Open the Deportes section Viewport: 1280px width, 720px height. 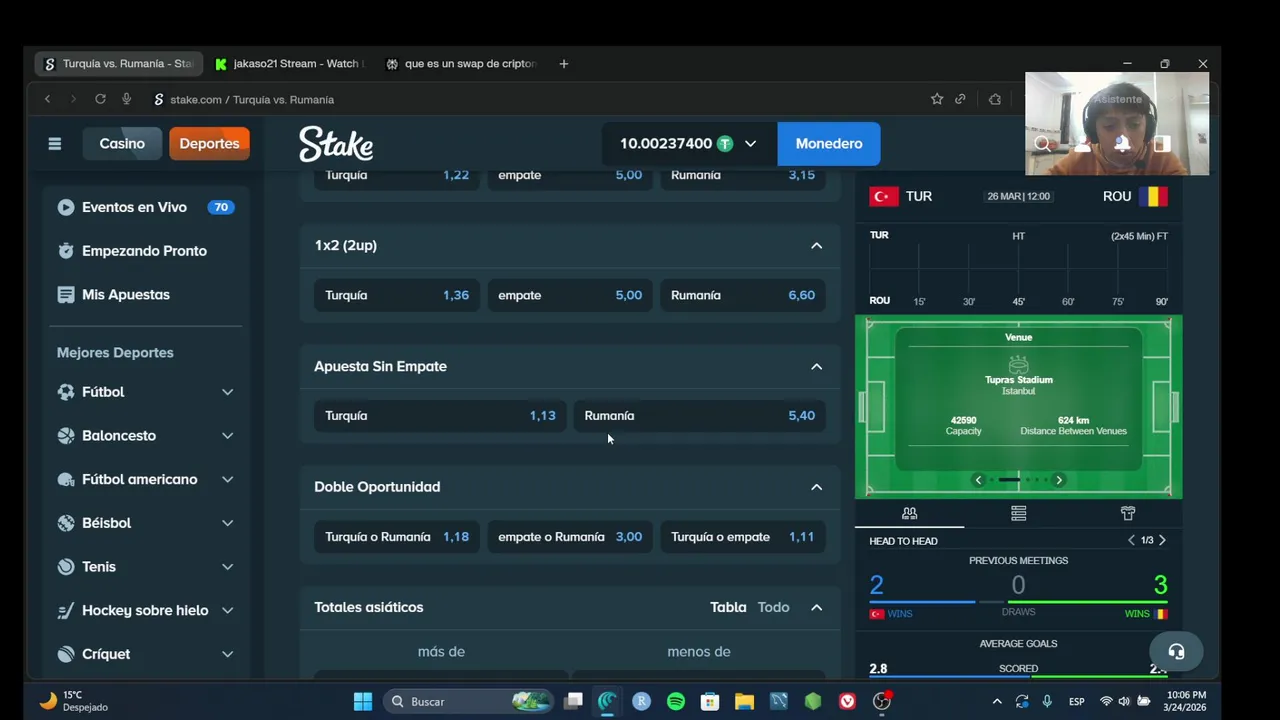209,144
